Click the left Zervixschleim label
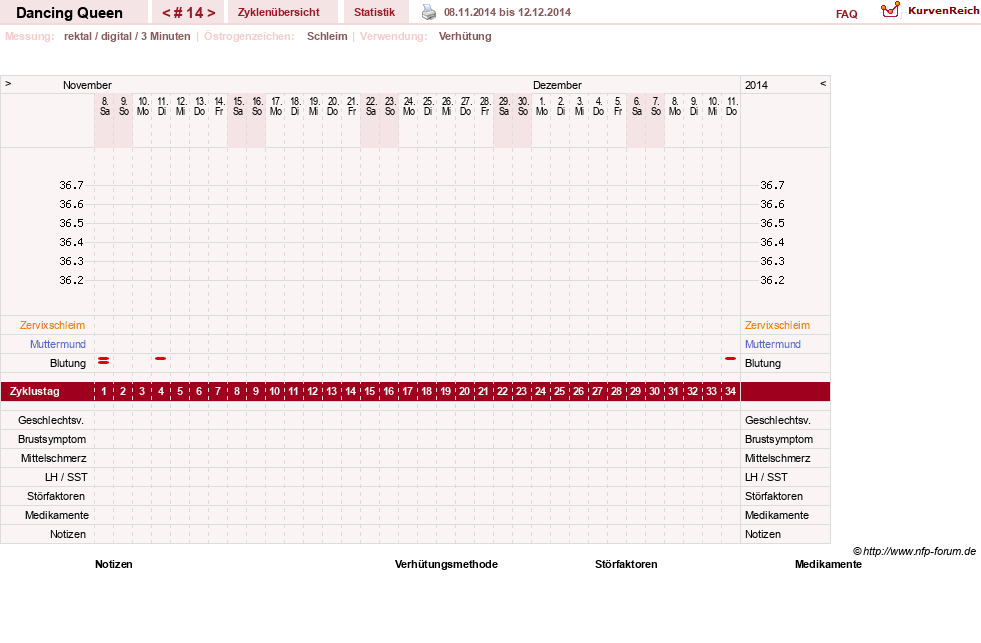This screenshot has height=643, width=981. pyautogui.click(x=53, y=325)
